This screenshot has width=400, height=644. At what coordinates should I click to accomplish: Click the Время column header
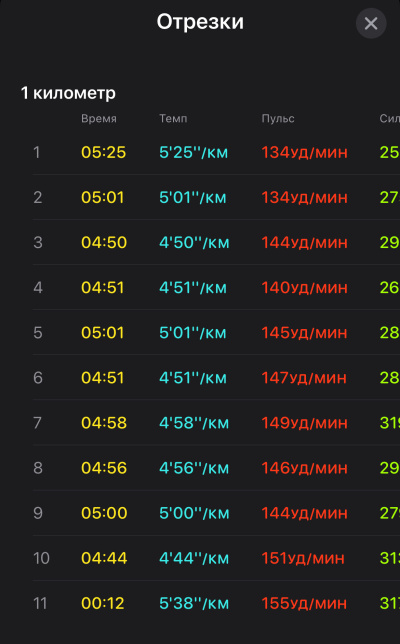coord(99,119)
